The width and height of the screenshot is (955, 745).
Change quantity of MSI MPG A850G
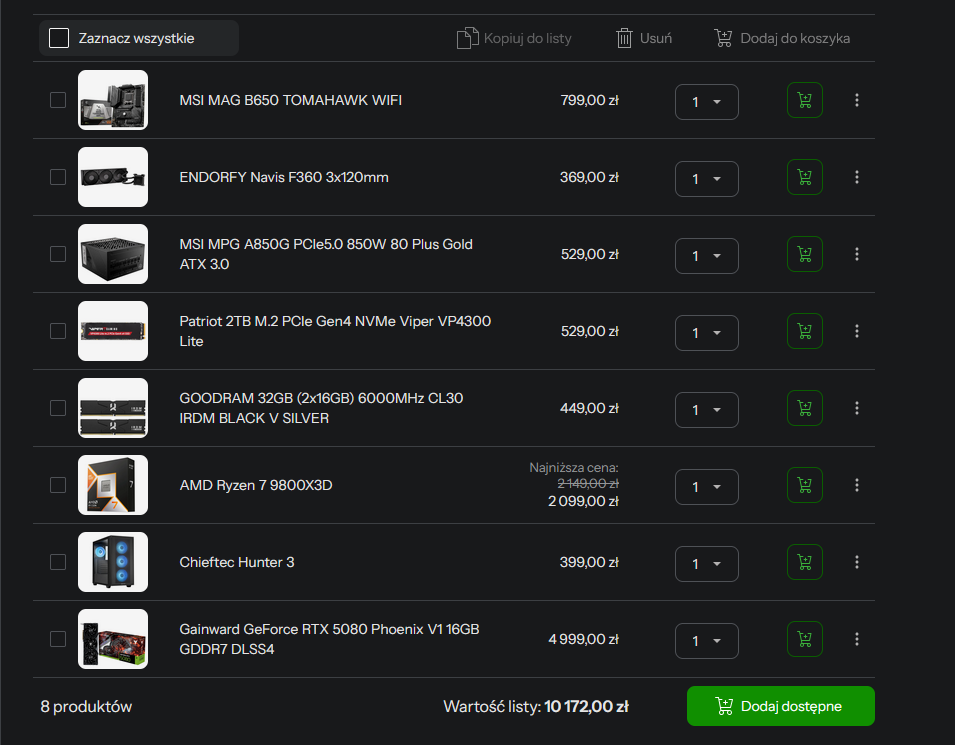707,256
